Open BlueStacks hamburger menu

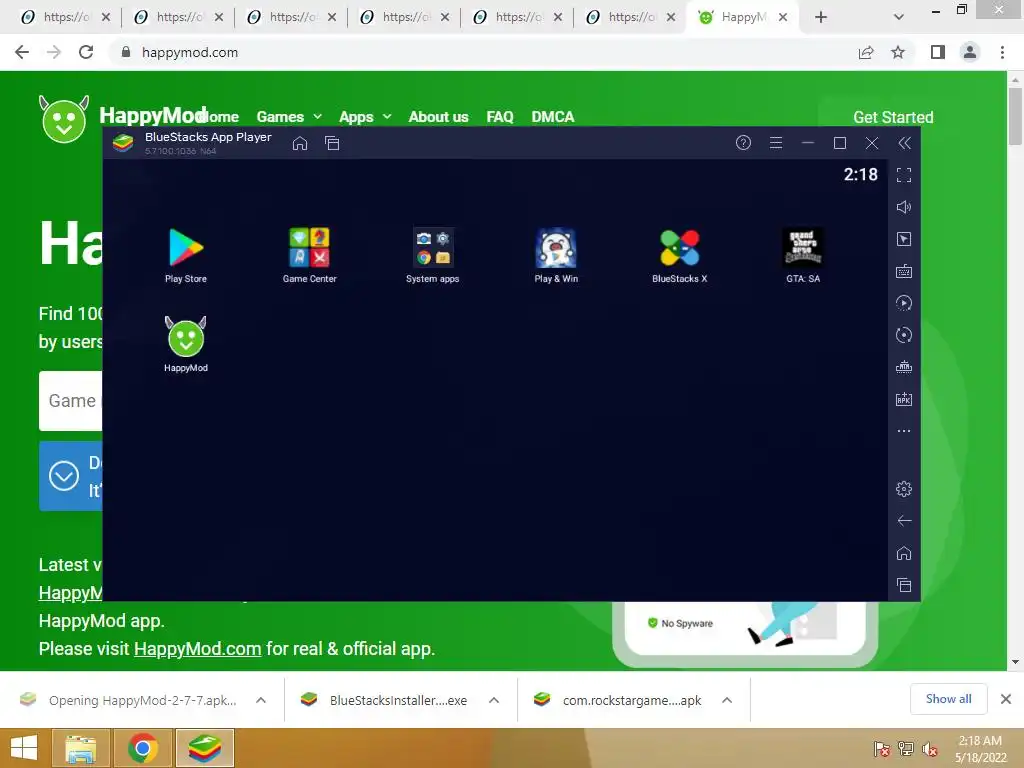click(x=776, y=143)
